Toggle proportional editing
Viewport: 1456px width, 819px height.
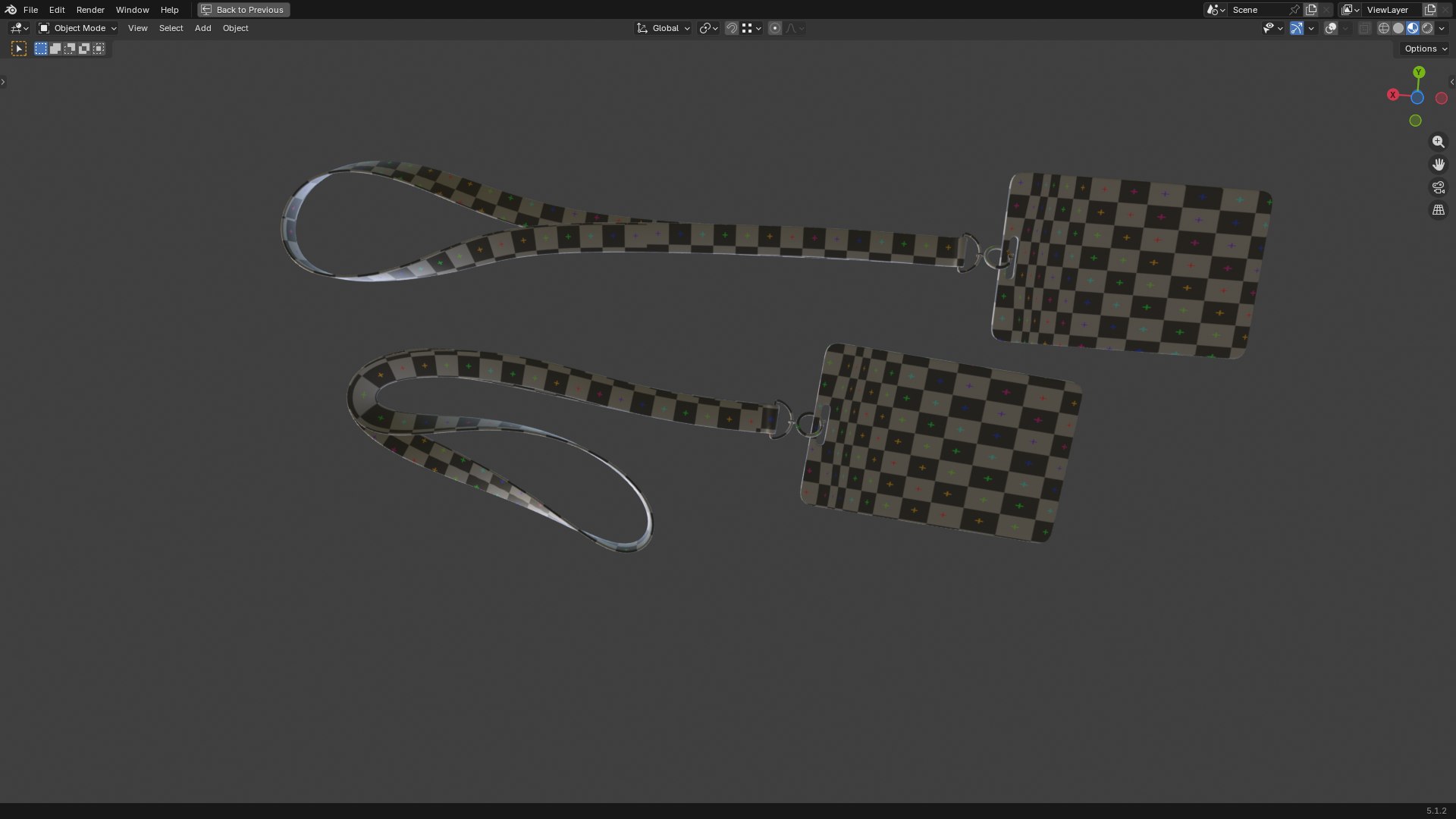coord(775,28)
